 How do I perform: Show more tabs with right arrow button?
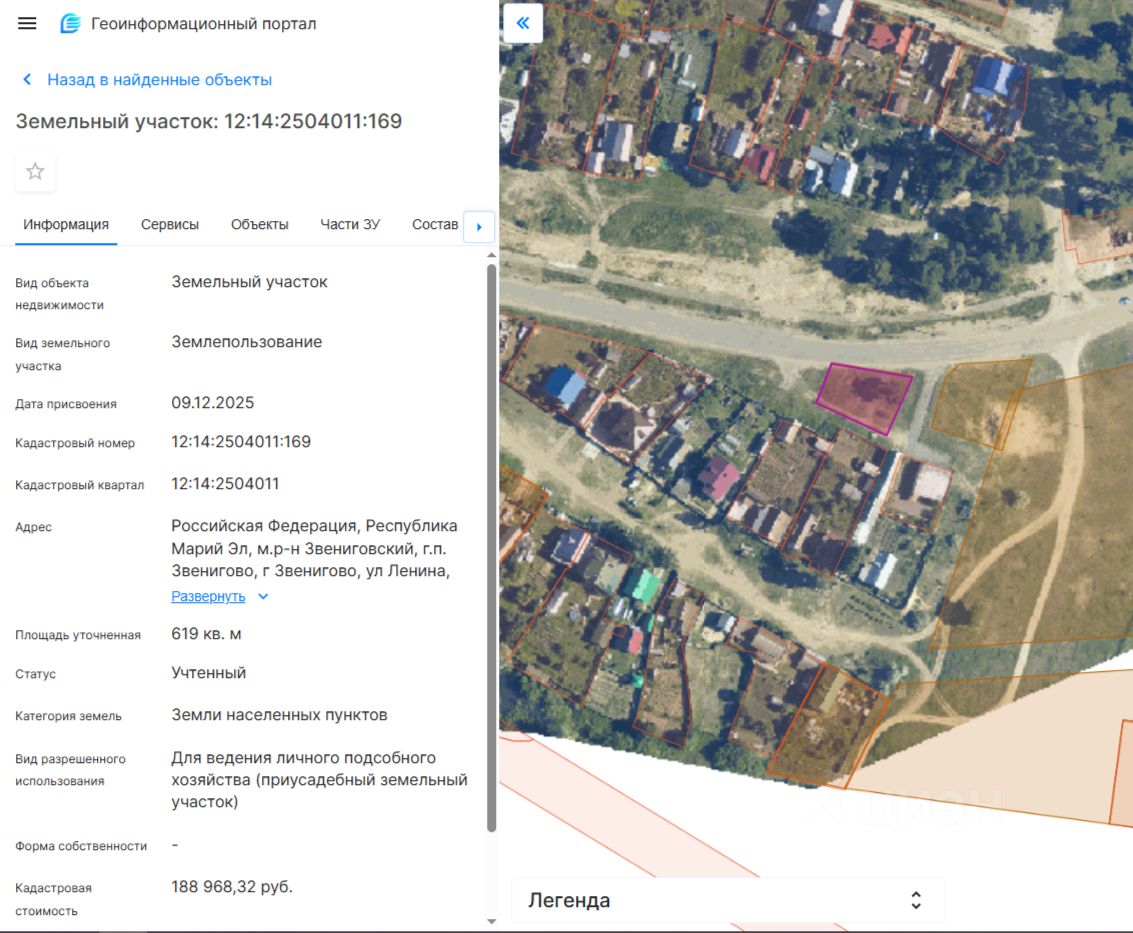(x=479, y=227)
